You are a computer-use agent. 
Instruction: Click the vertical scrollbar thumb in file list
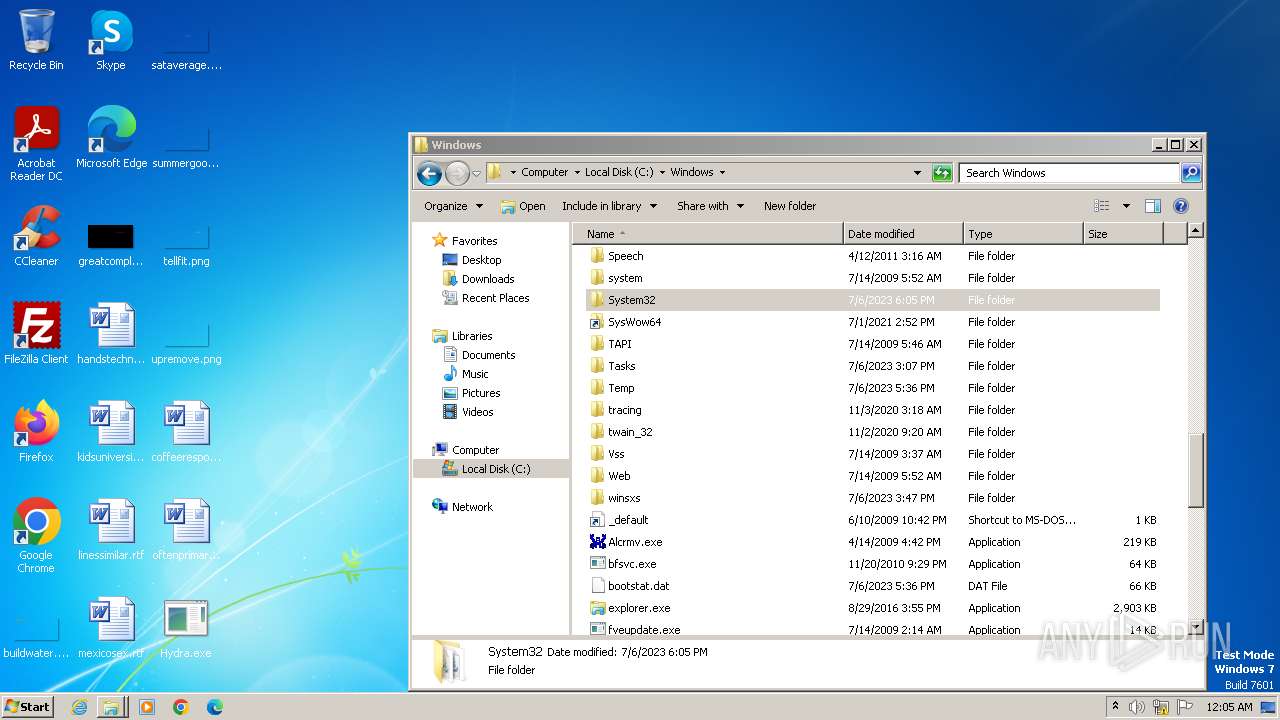pyautogui.click(x=1195, y=470)
